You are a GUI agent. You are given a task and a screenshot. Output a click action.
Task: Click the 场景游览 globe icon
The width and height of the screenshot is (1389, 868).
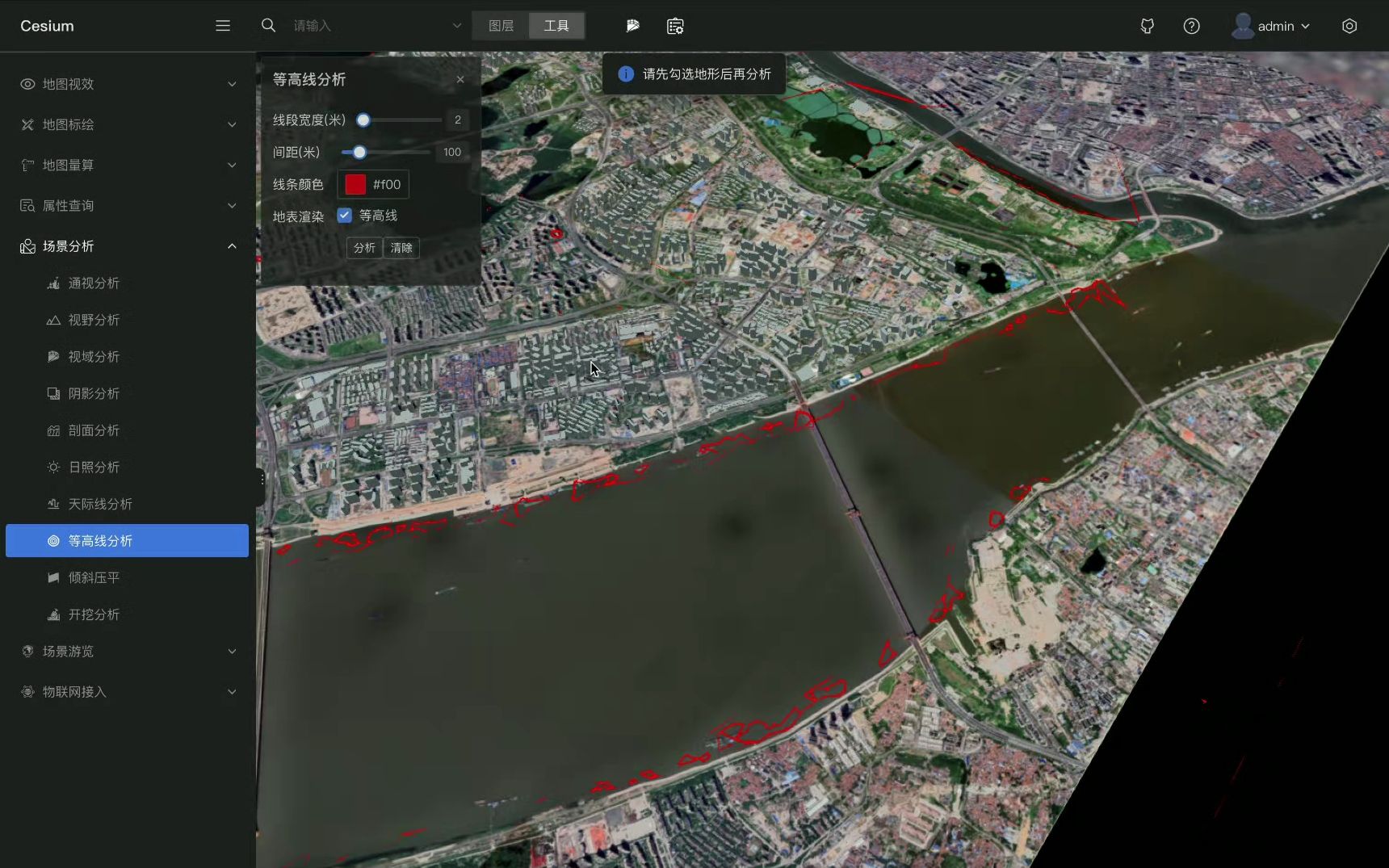click(27, 651)
